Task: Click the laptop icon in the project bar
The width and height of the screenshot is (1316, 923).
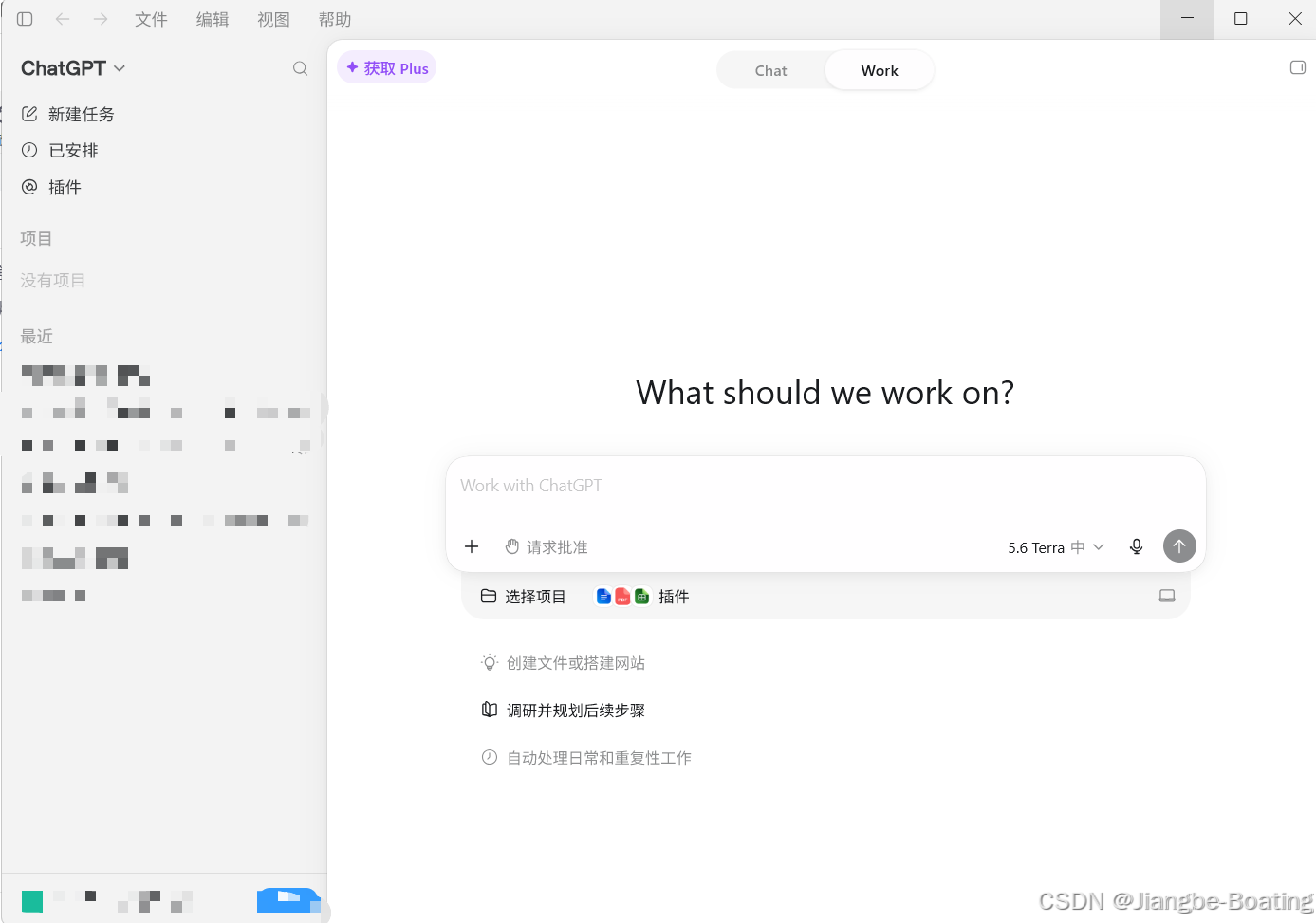Action: pos(1167,596)
